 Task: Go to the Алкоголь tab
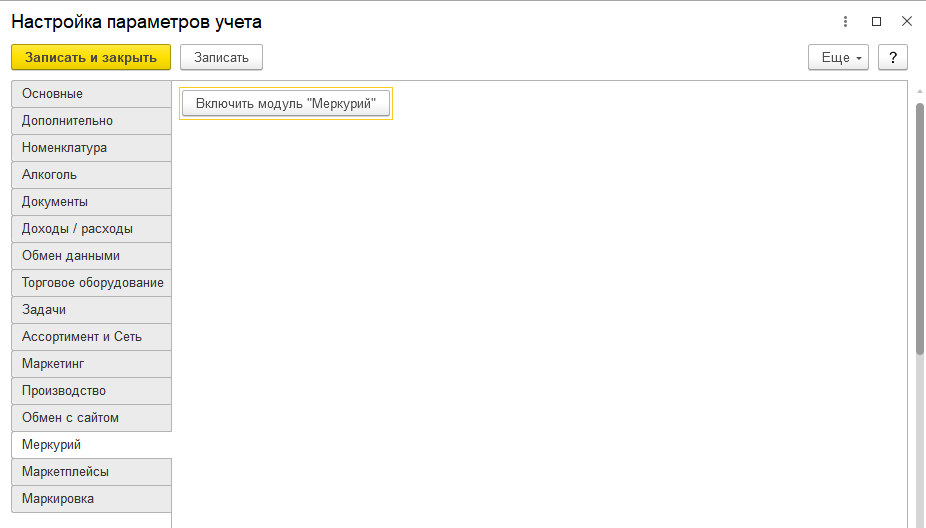pos(91,175)
